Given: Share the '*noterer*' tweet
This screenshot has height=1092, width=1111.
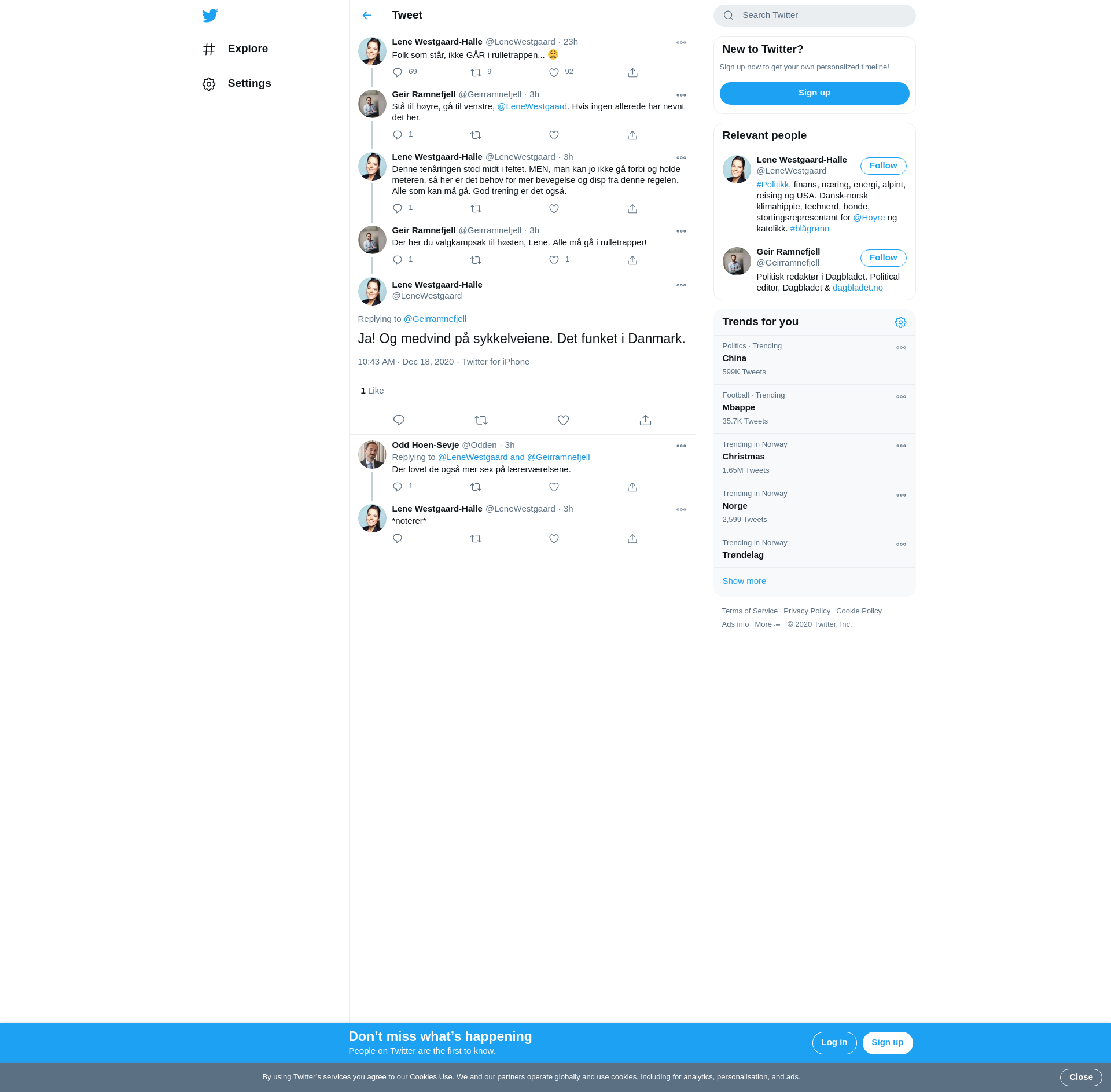Looking at the screenshot, I should pyautogui.click(x=632, y=538).
